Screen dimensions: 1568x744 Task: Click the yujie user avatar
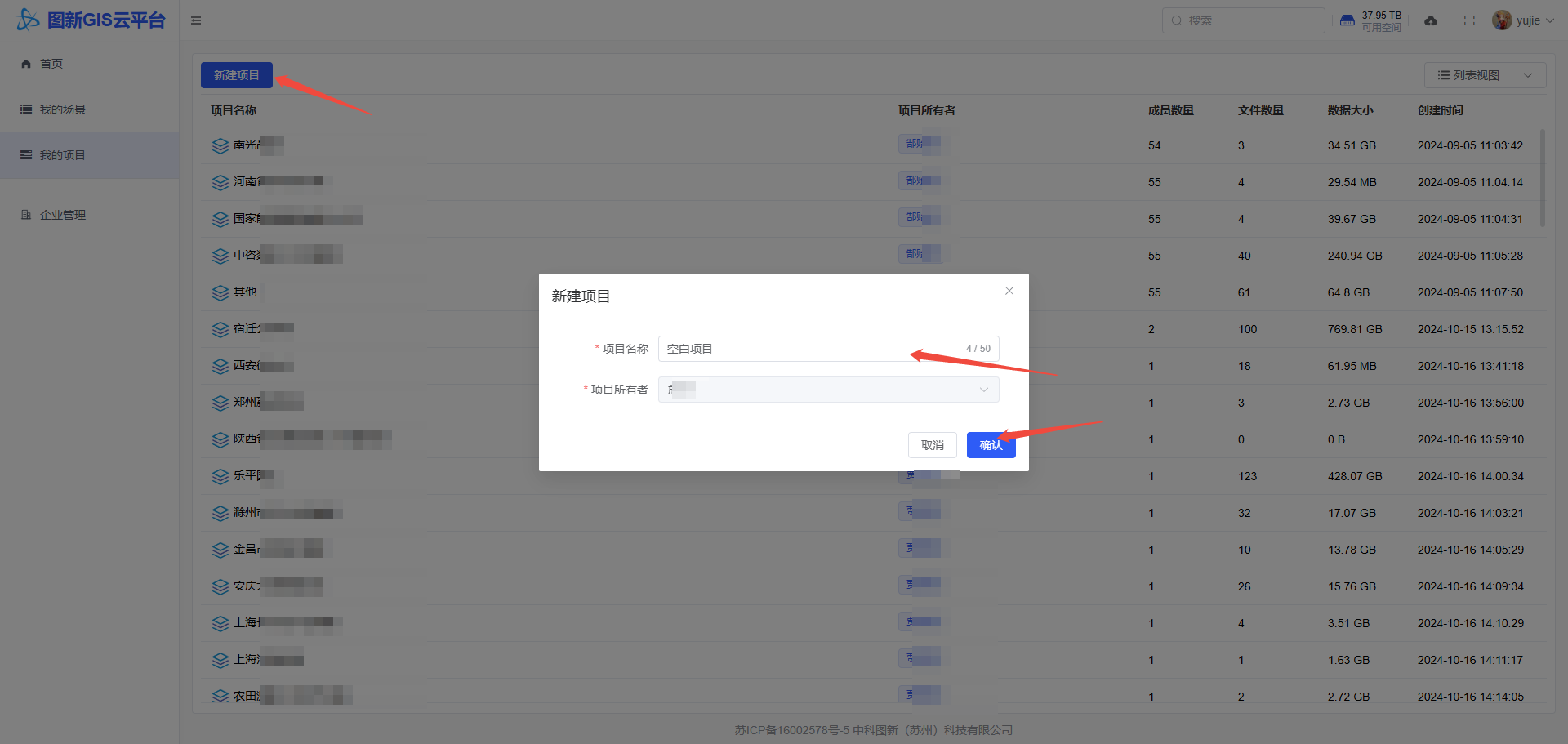(x=1501, y=20)
